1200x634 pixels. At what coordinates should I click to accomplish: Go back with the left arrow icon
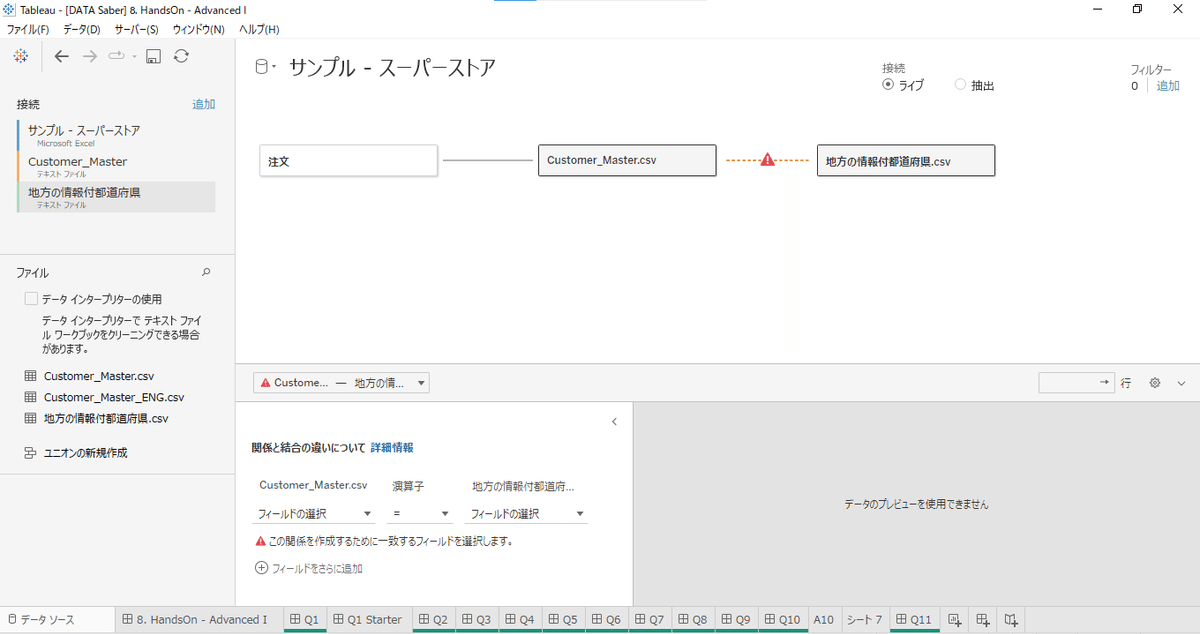coord(62,56)
